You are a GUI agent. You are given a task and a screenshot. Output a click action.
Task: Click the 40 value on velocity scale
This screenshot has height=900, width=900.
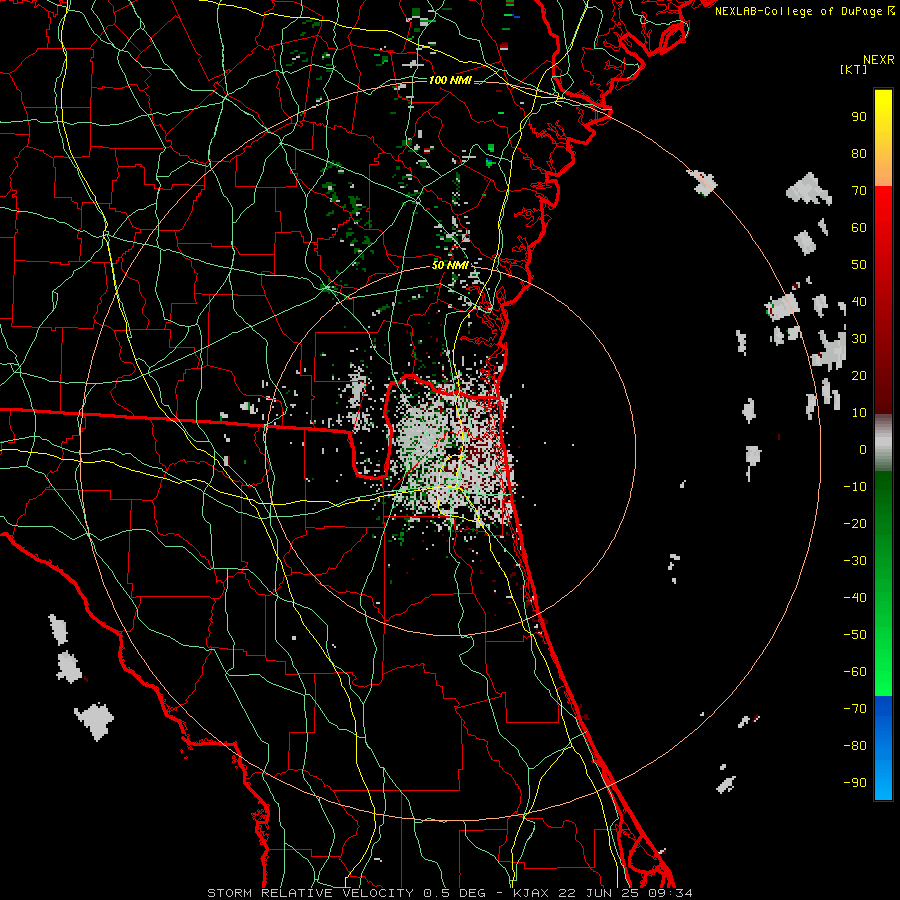pyautogui.click(x=859, y=301)
